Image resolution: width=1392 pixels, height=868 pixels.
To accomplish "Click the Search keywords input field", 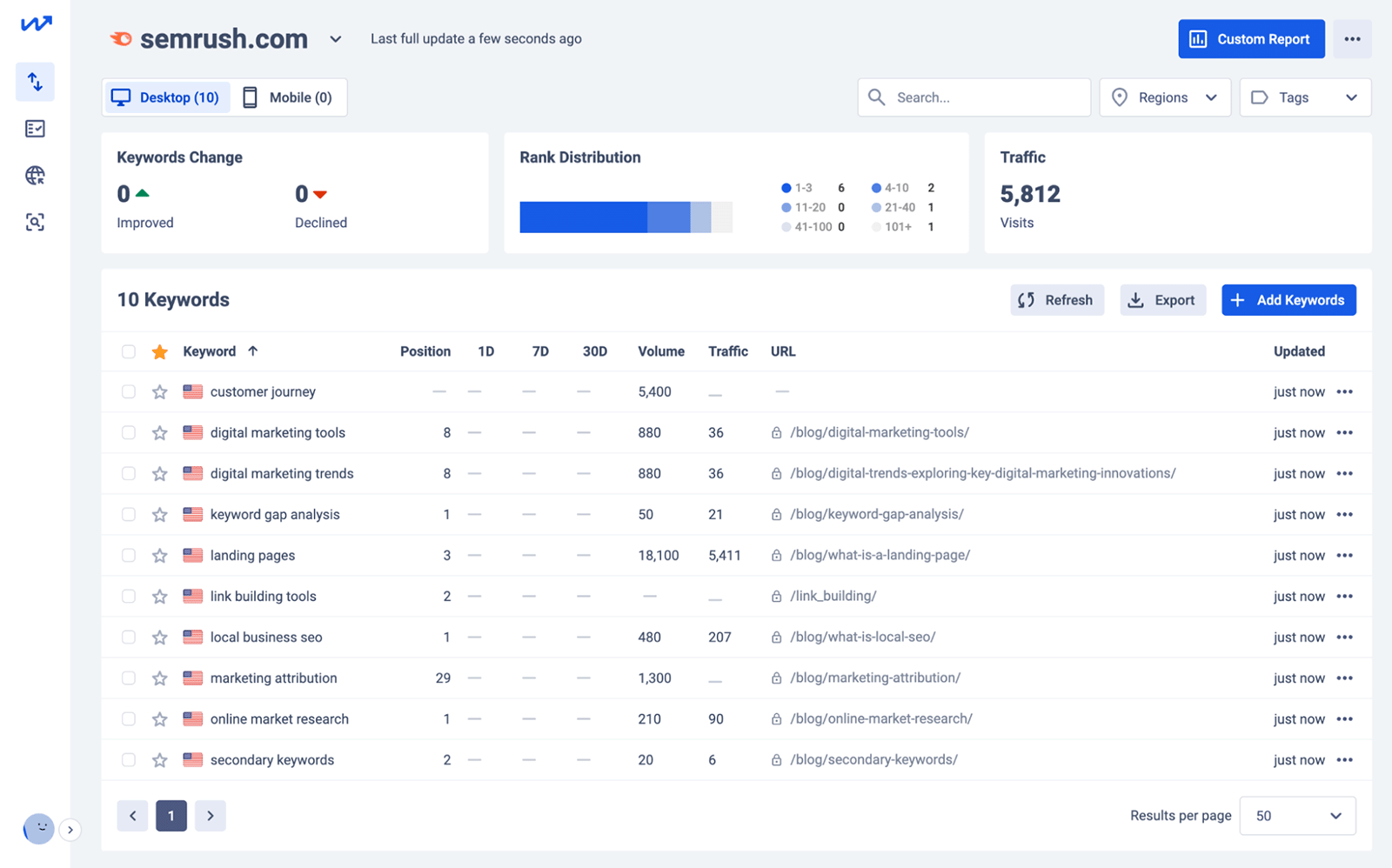I will pyautogui.click(x=973, y=97).
